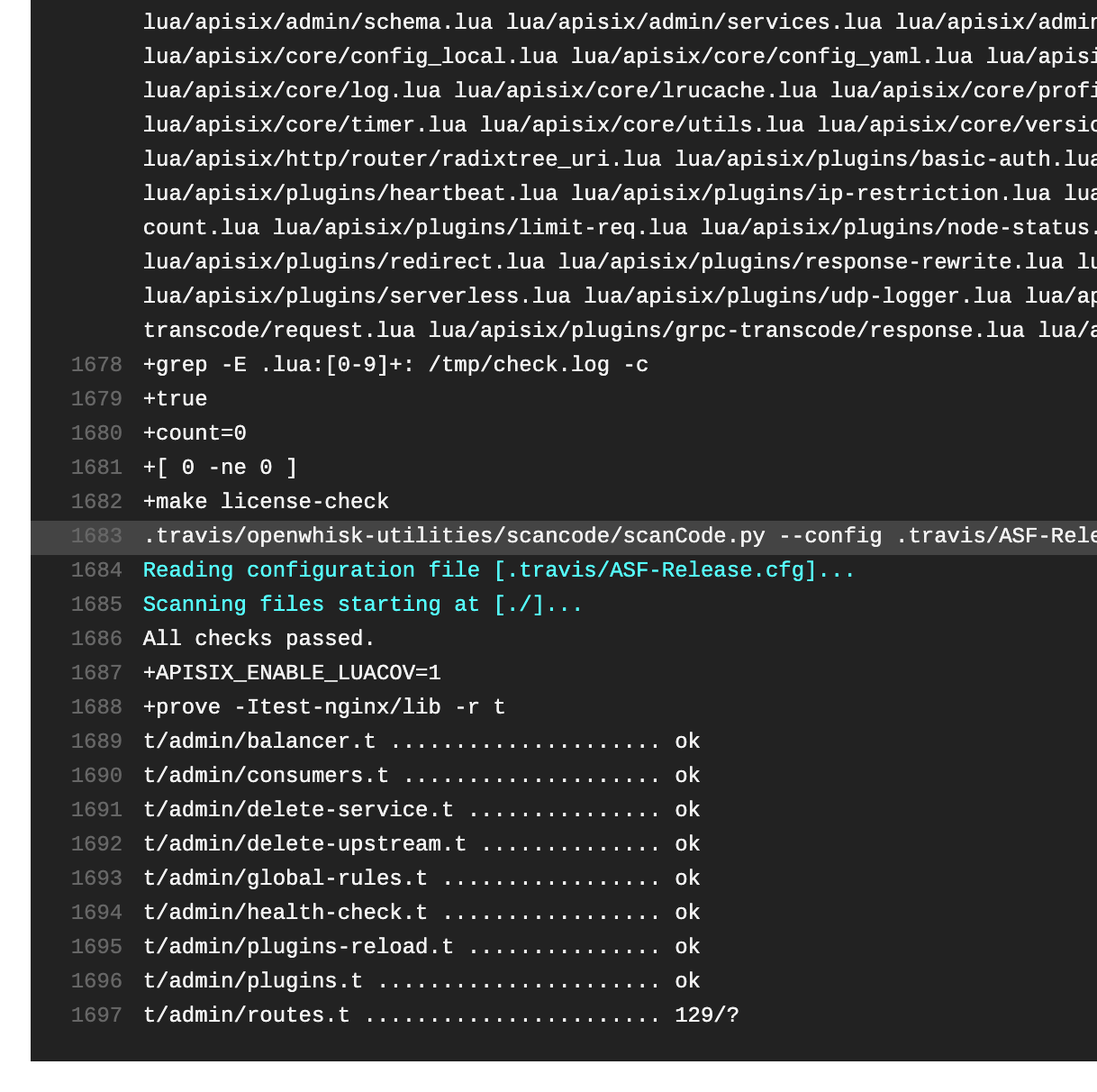
Task: Click the lua/apisix/core/log.lua text line
Action: pos(620,91)
